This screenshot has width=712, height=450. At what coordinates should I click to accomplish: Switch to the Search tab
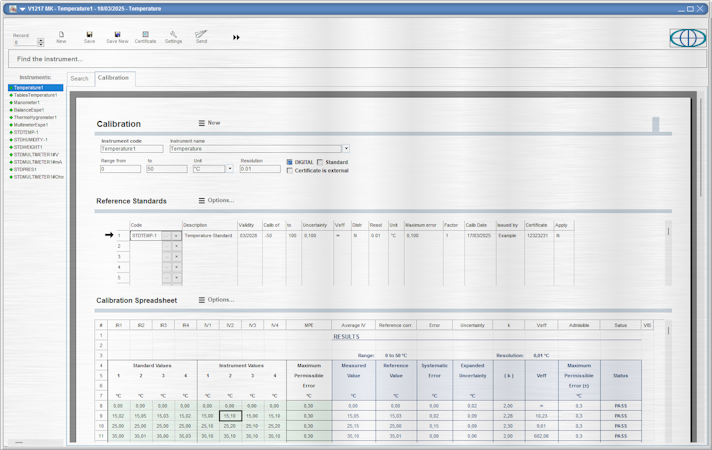pyautogui.click(x=79, y=79)
